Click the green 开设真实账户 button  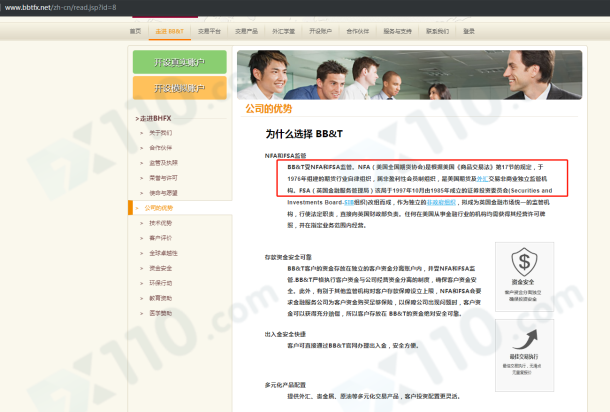(180, 62)
